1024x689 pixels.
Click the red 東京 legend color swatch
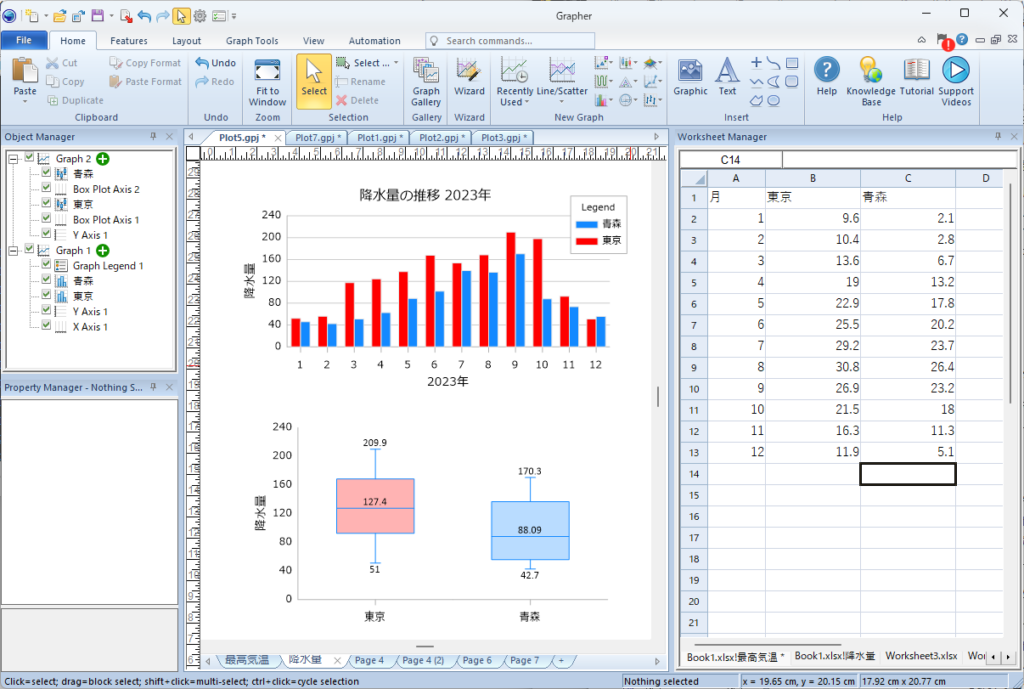click(x=588, y=240)
